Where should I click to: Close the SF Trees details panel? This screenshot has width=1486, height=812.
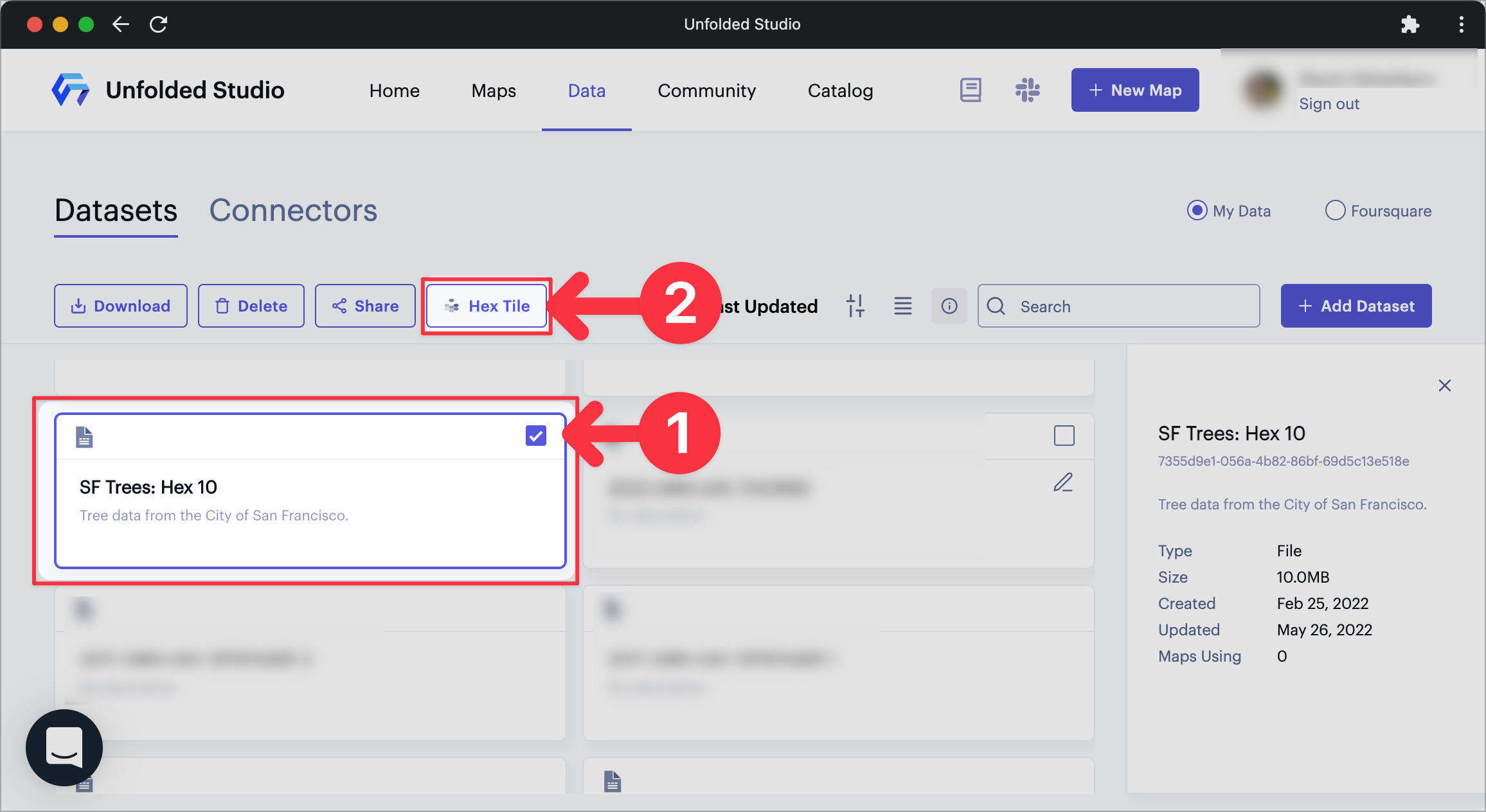[x=1445, y=385]
